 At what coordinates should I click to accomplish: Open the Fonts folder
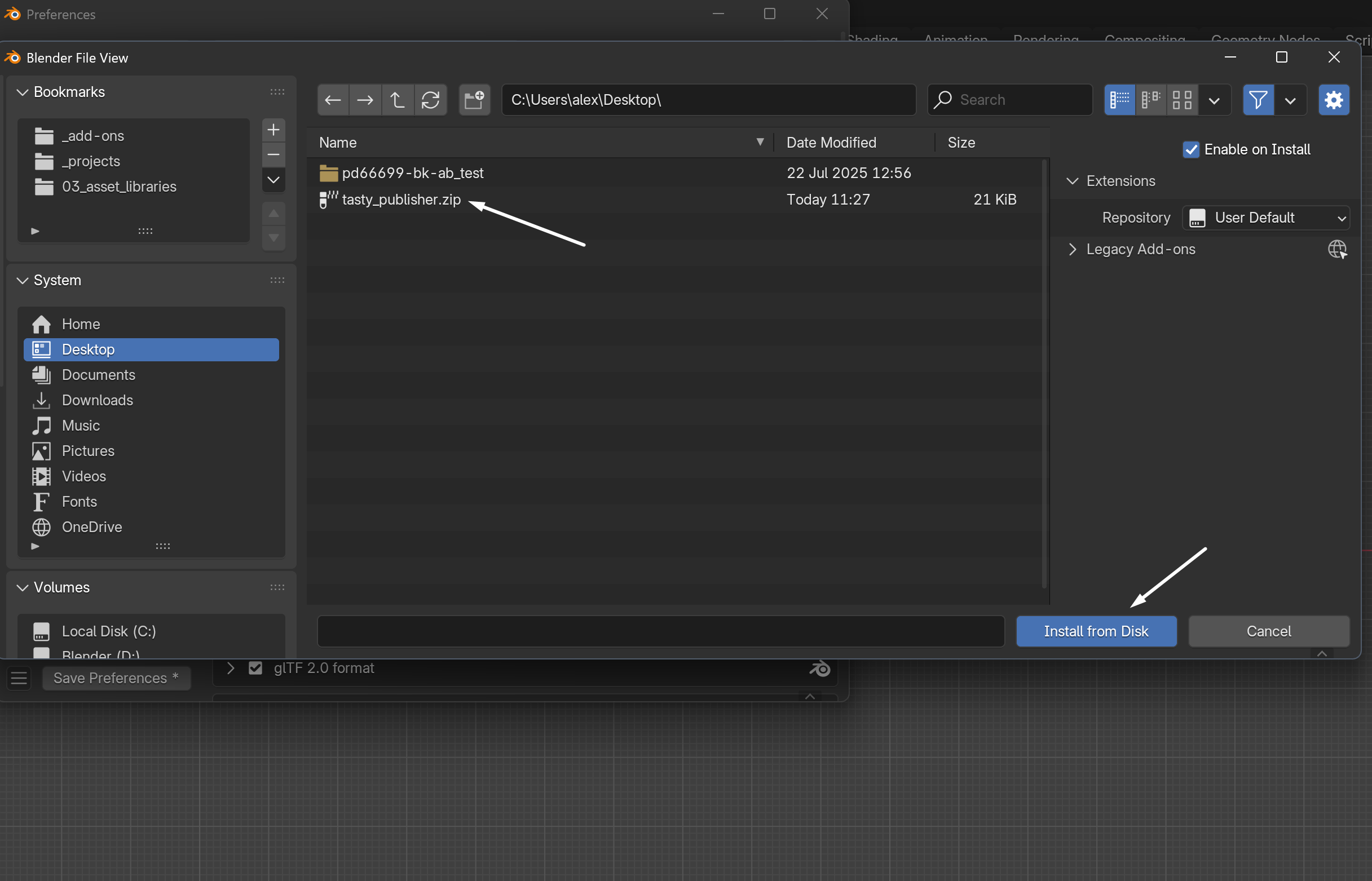coord(151,502)
